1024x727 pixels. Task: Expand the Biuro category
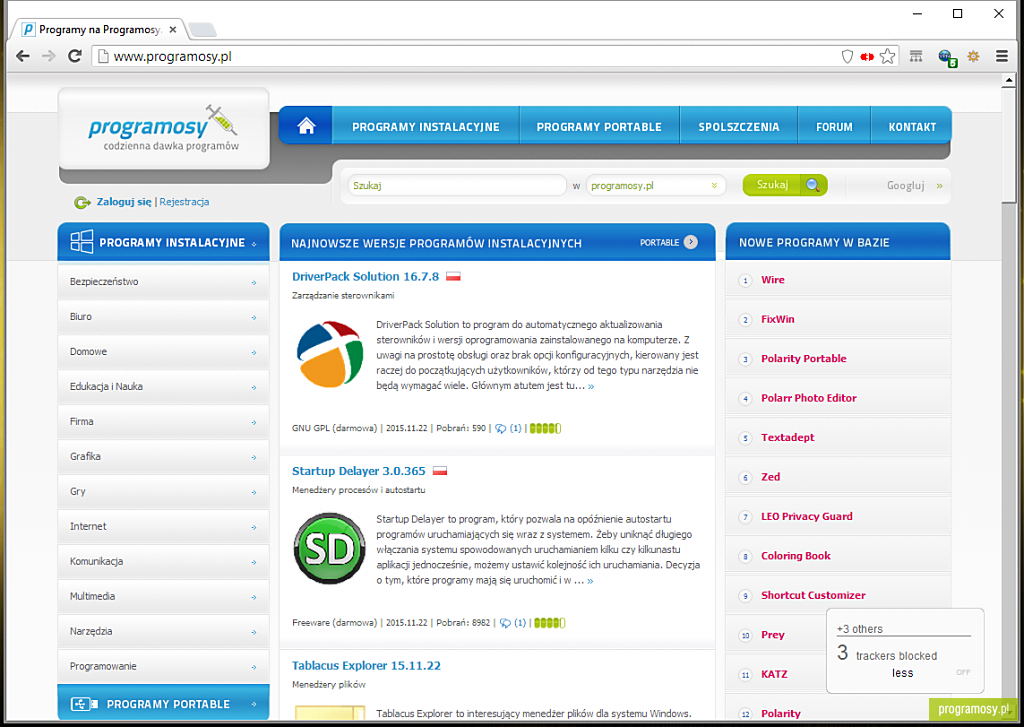coord(163,317)
